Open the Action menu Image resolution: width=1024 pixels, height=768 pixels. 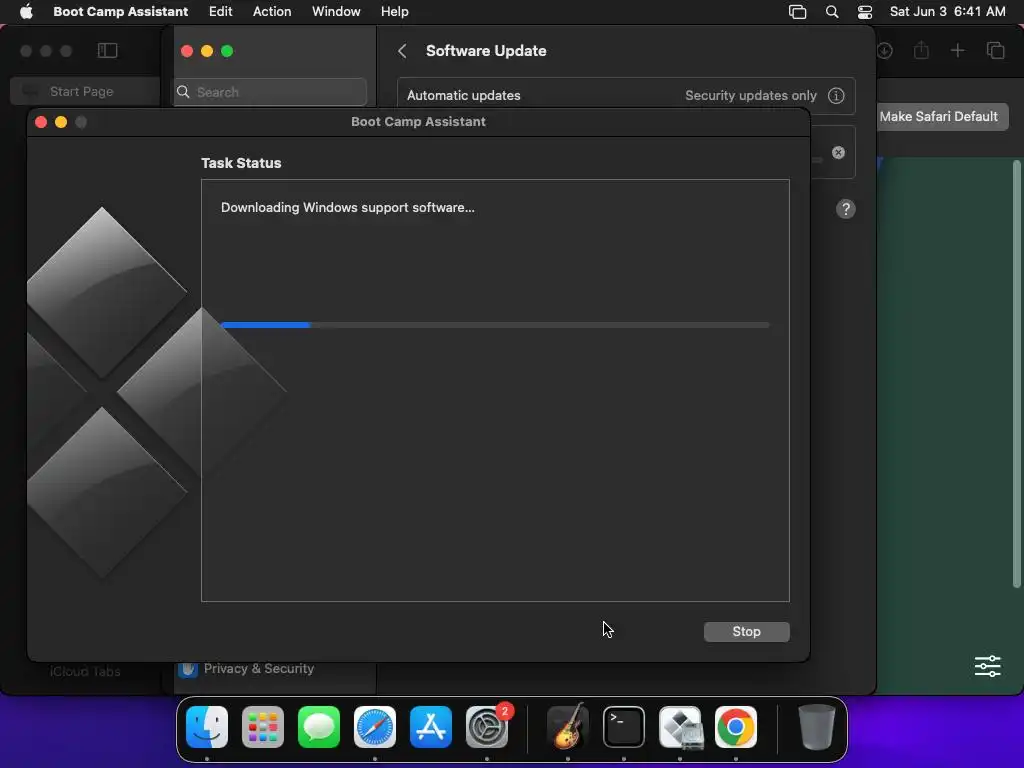tap(272, 11)
